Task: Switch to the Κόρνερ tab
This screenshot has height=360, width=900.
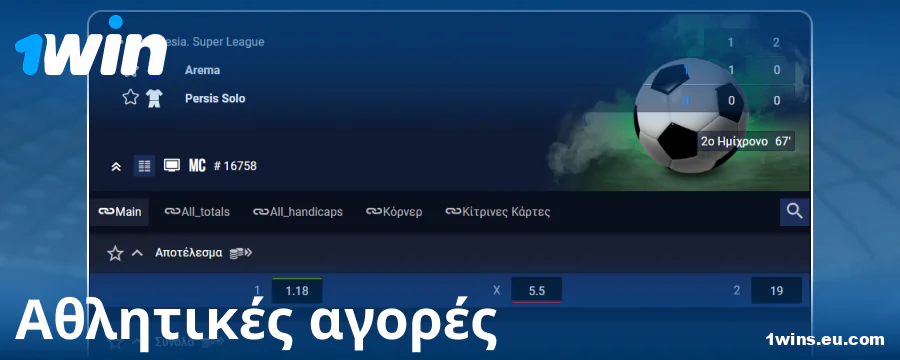Action: [x=394, y=212]
